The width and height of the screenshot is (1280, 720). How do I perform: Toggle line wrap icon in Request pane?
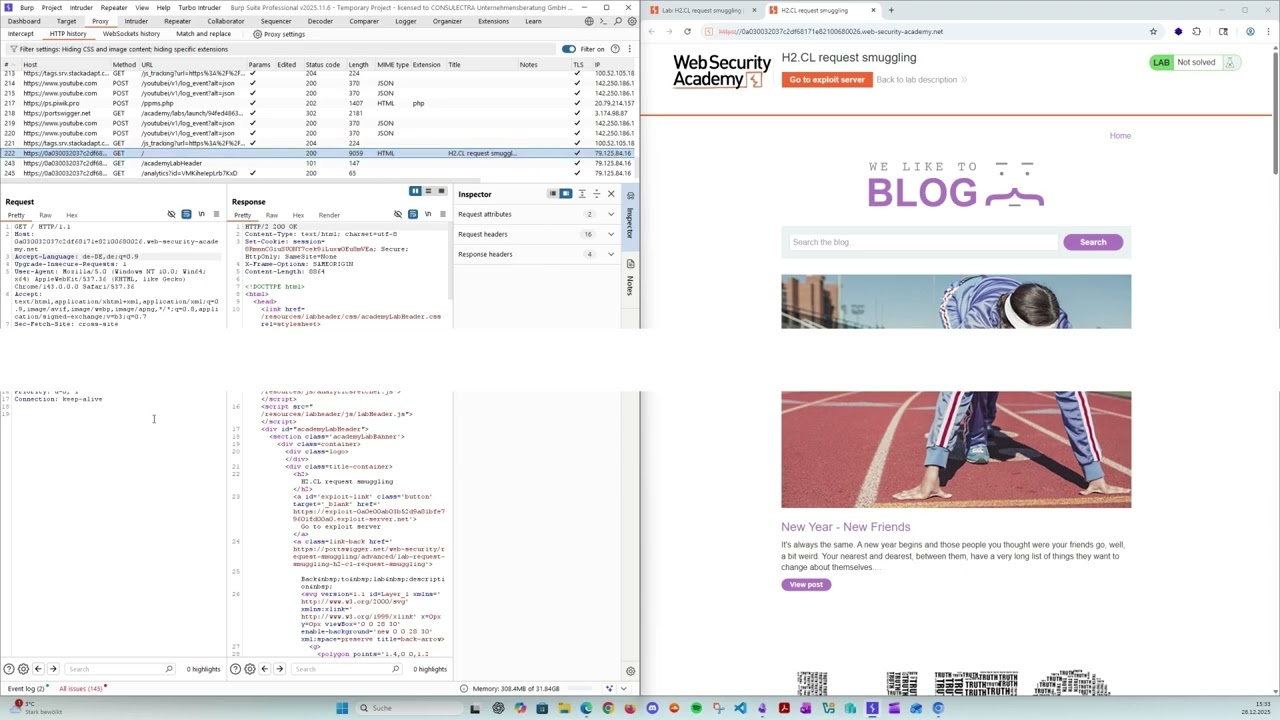click(x=186, y=214)
